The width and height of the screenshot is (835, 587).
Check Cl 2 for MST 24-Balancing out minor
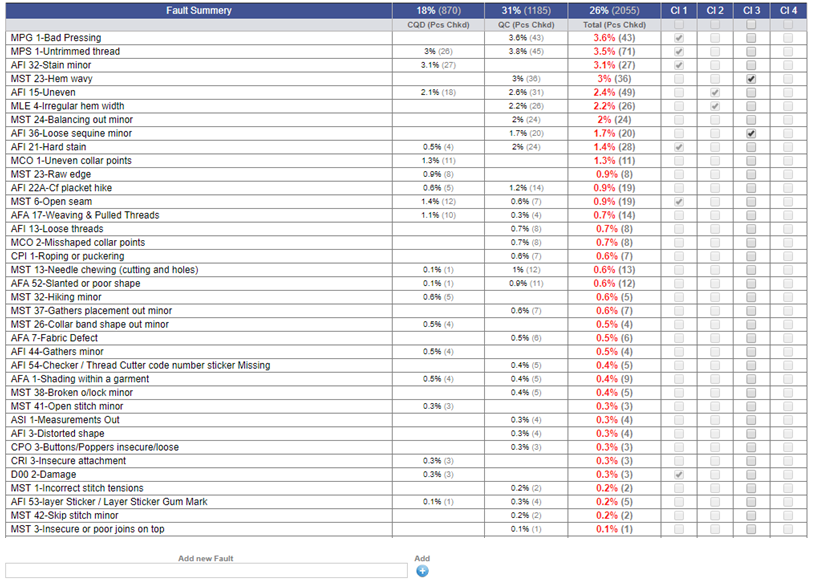tap(715, 119)
